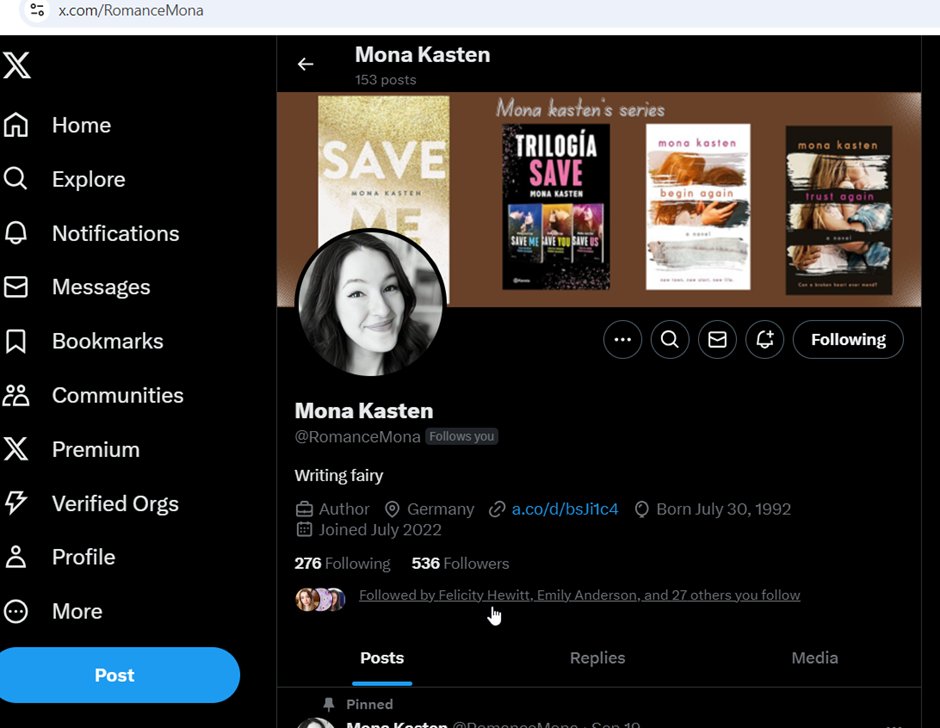940x728 pixels.
Task: Turn on post notifications bell-plus
Action: tap(764, 339)
